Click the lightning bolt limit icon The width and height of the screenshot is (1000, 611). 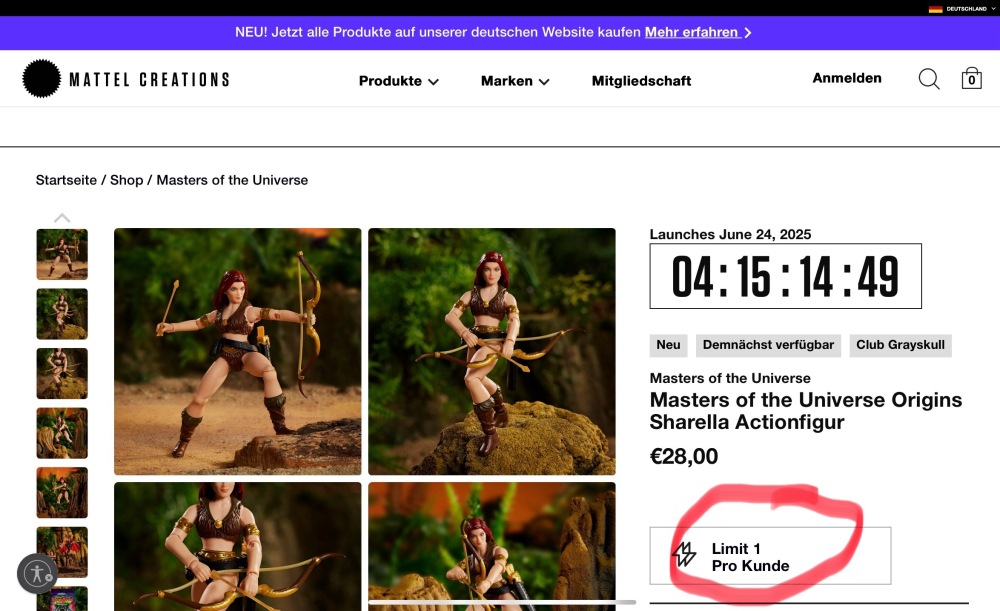pyautogui.click(x=684, y=554)
